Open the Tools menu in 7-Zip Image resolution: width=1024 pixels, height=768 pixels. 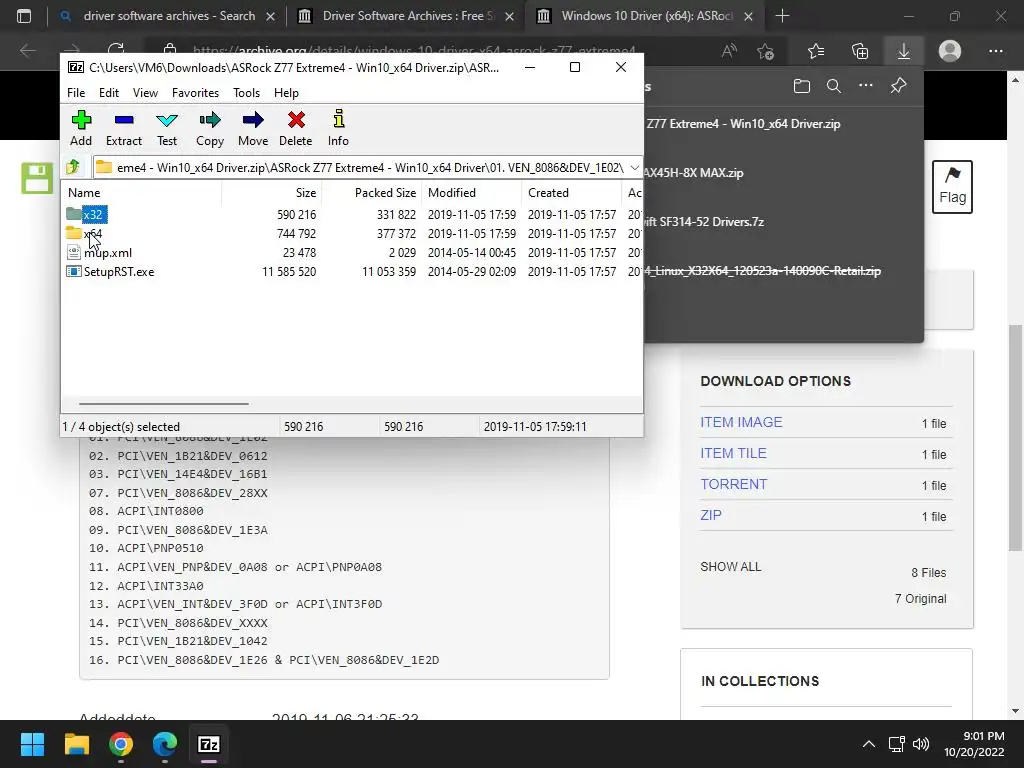(x=246, y=93)
